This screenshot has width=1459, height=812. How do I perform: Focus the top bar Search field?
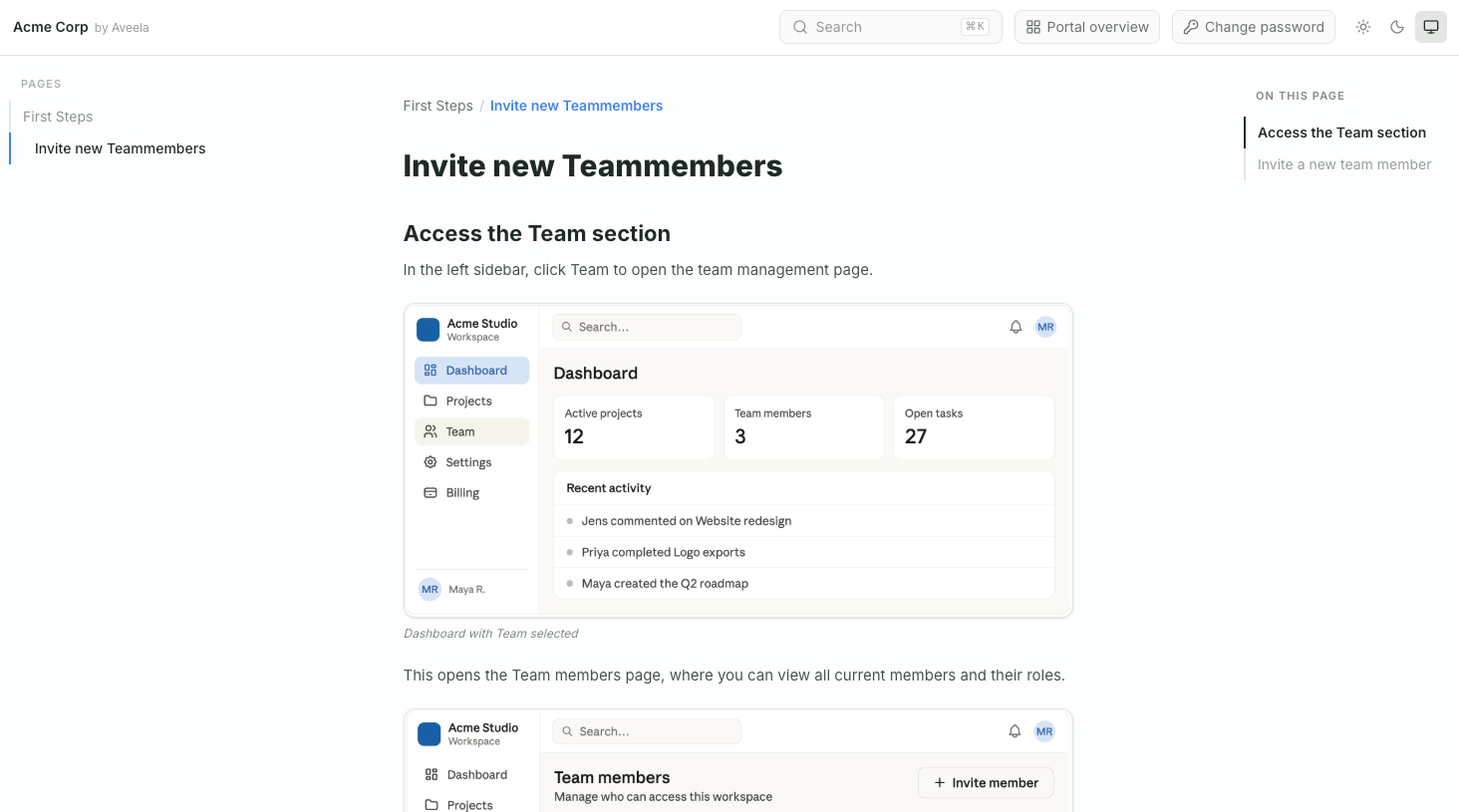click(891, 27)
